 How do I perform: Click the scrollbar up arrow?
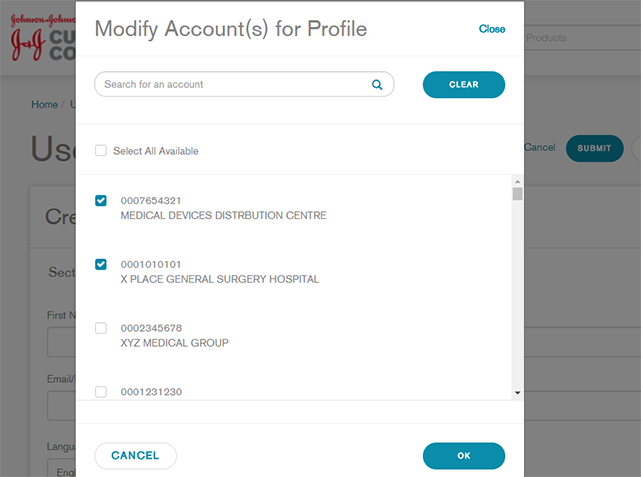click(x=517, y=181)
